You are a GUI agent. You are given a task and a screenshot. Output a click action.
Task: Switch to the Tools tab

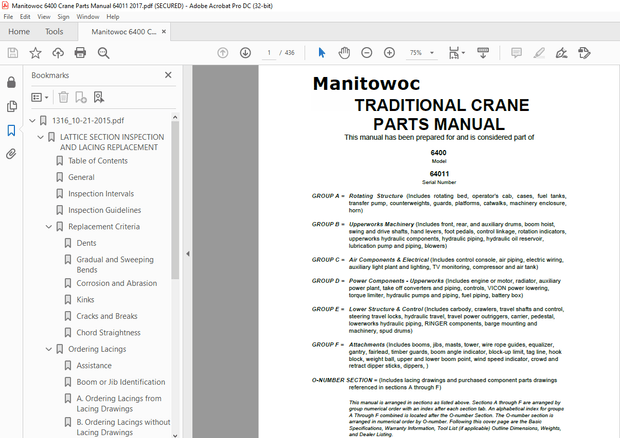53,31
